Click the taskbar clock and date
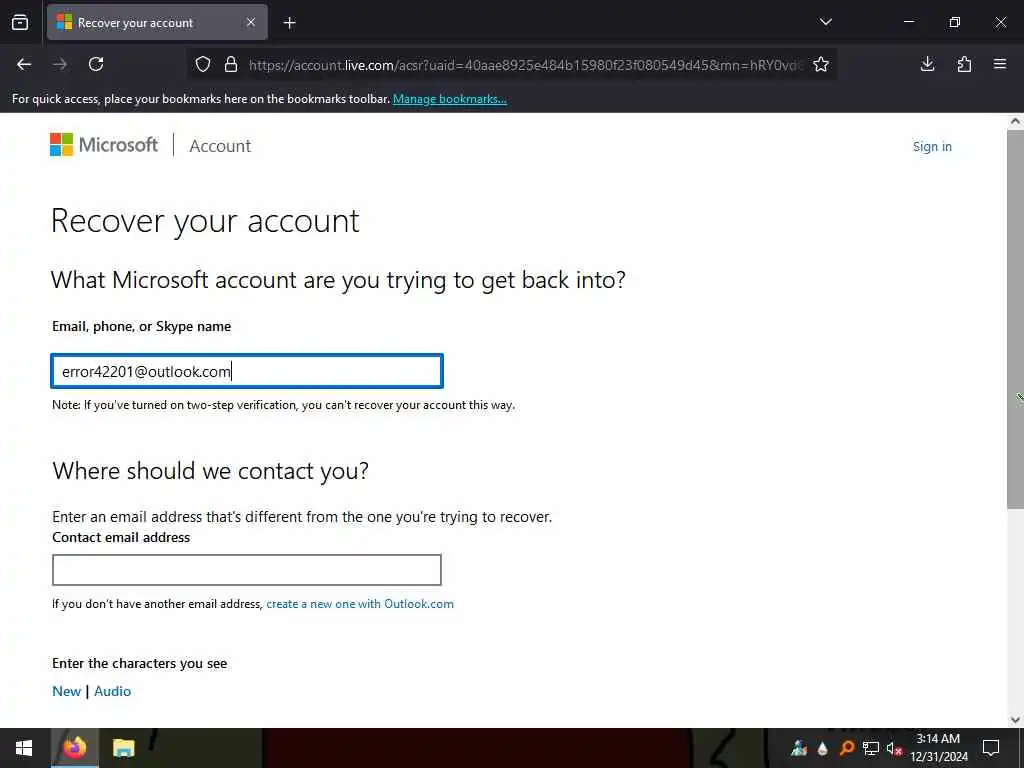This screenshot has width=1024, height=768. (x=938, y=748)
